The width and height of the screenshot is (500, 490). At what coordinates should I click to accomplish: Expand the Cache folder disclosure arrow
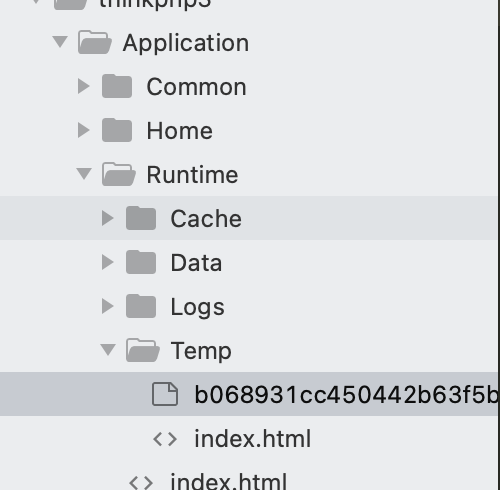(108, 218)
